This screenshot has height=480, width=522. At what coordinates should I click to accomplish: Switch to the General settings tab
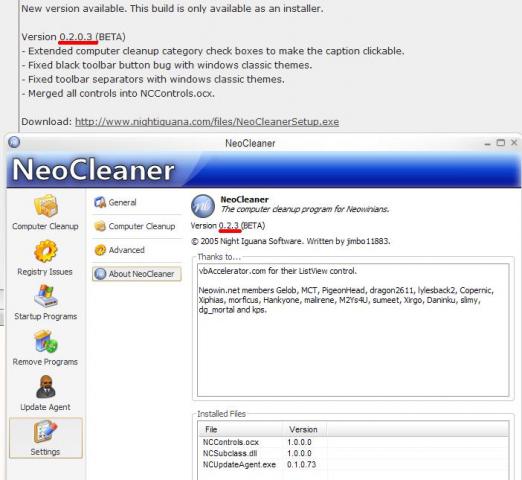[x=115, y=202]
